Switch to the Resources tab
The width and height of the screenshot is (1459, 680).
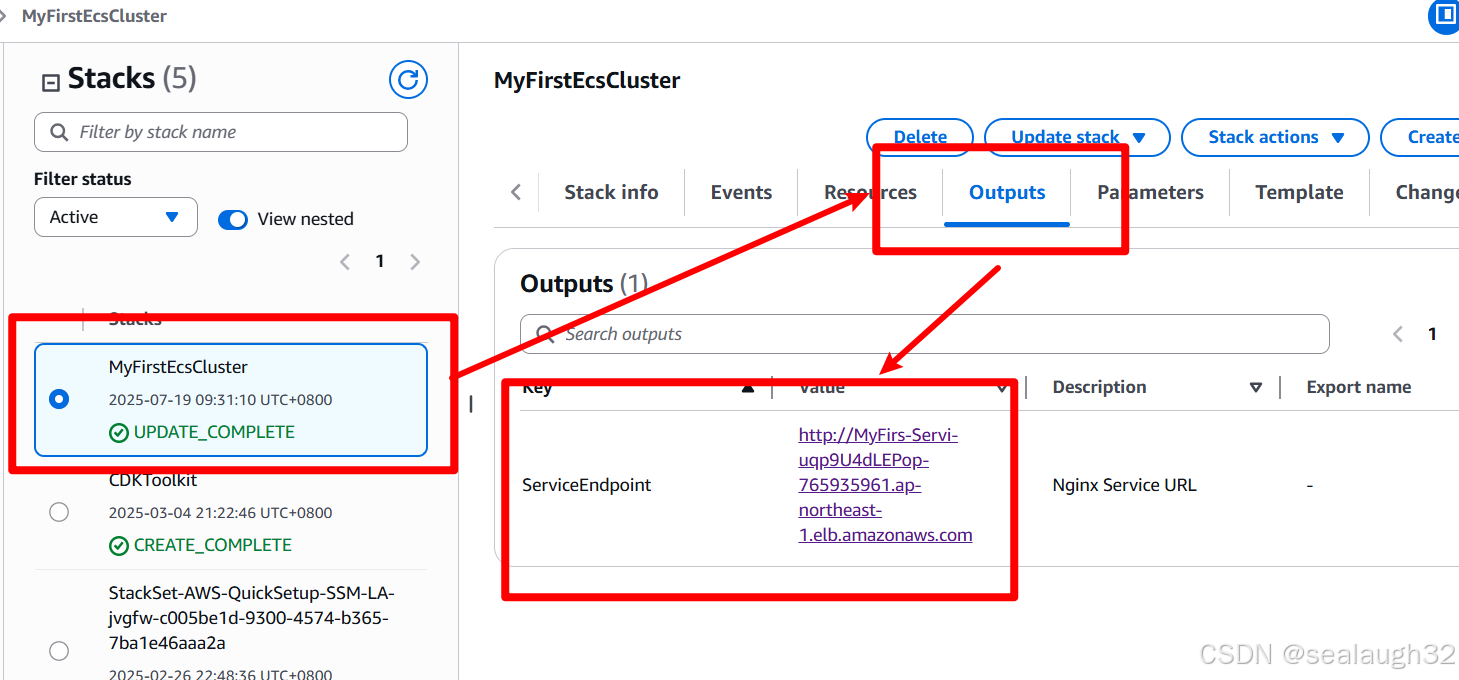click(x=870, y=192)
